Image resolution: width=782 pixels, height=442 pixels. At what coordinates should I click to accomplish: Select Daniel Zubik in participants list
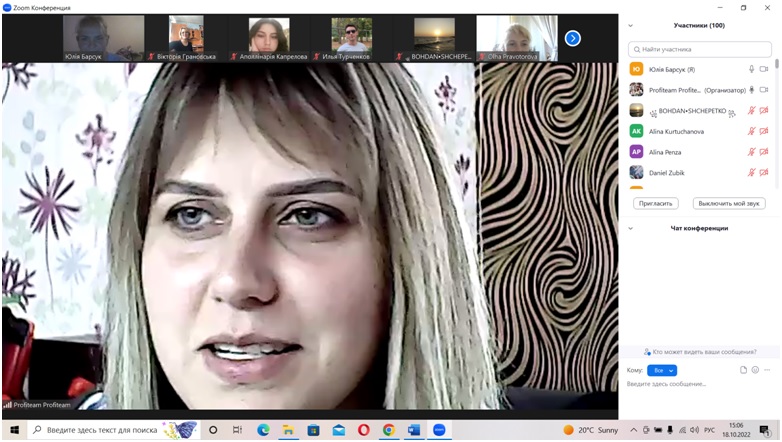[666, 173]
